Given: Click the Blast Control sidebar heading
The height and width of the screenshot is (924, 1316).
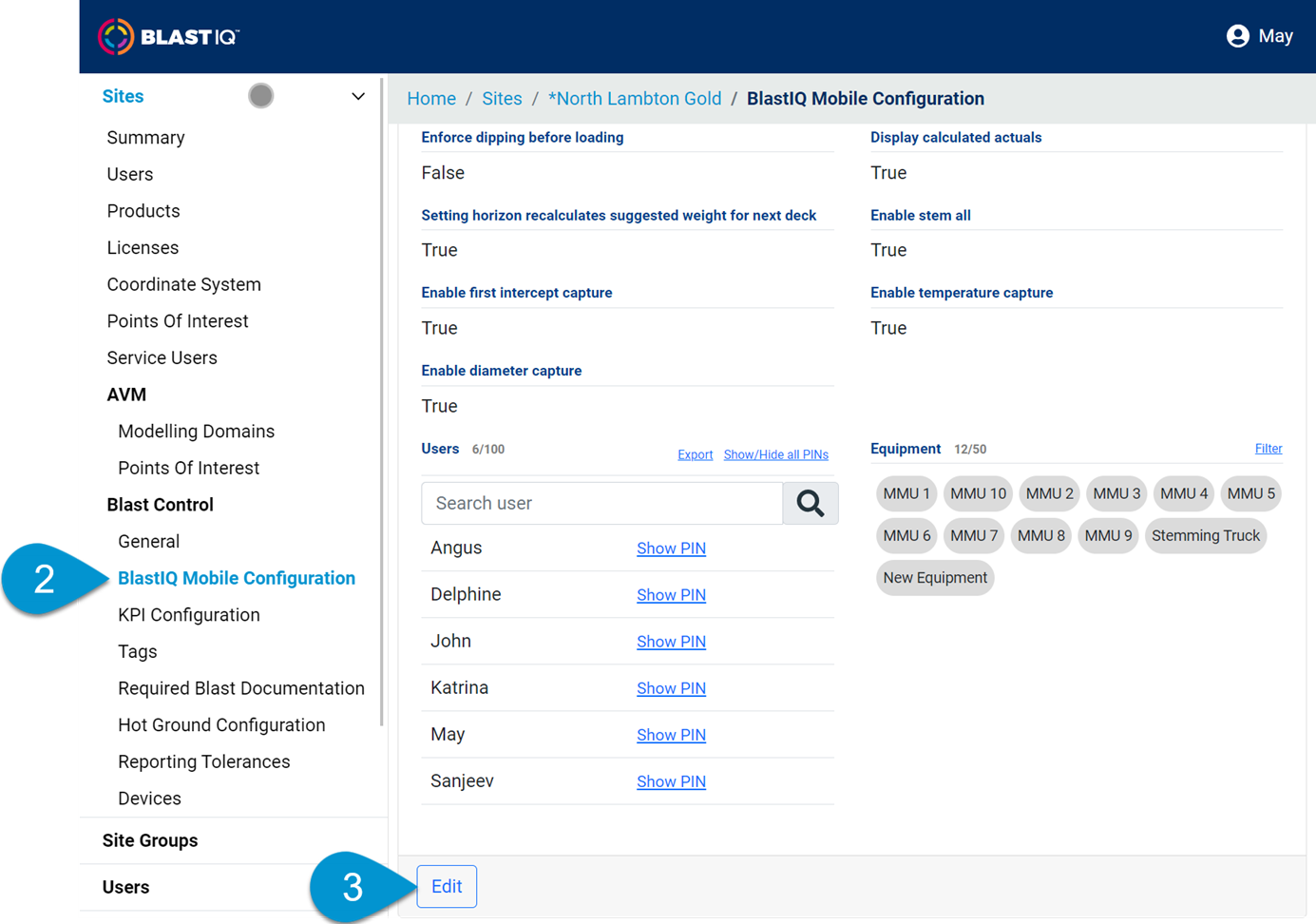Looking at the screenshot, I should point(160,505).
